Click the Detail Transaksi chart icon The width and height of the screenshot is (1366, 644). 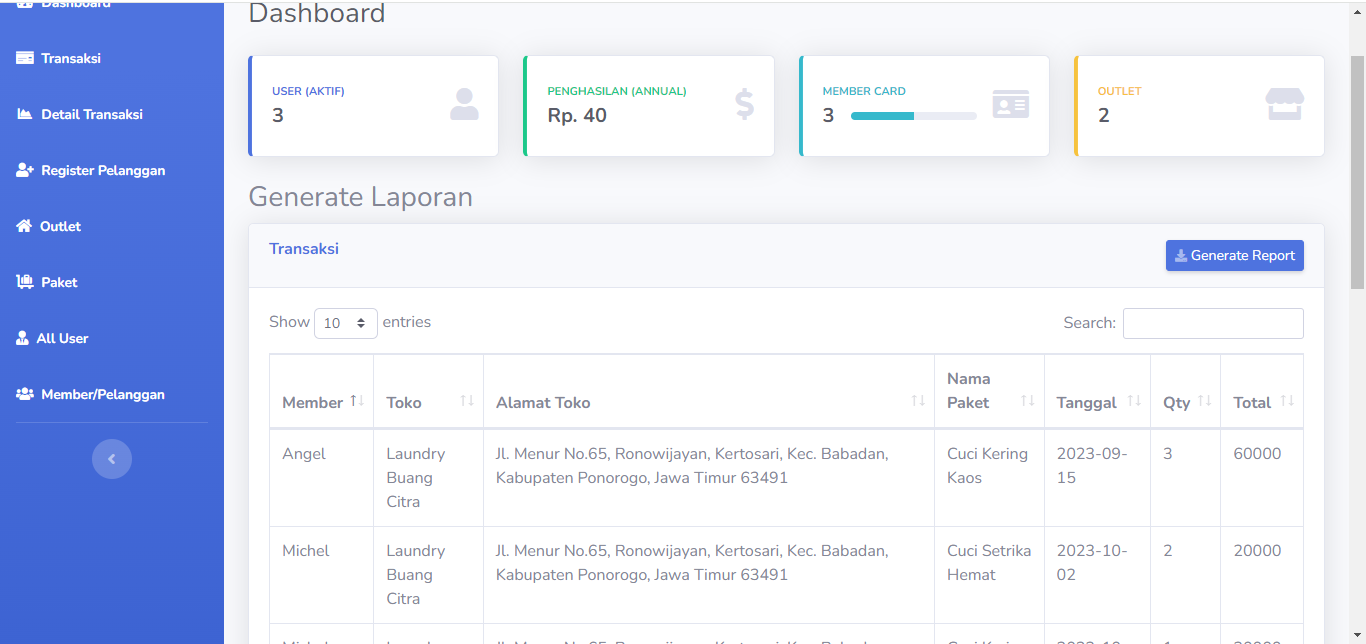[25, 114]
